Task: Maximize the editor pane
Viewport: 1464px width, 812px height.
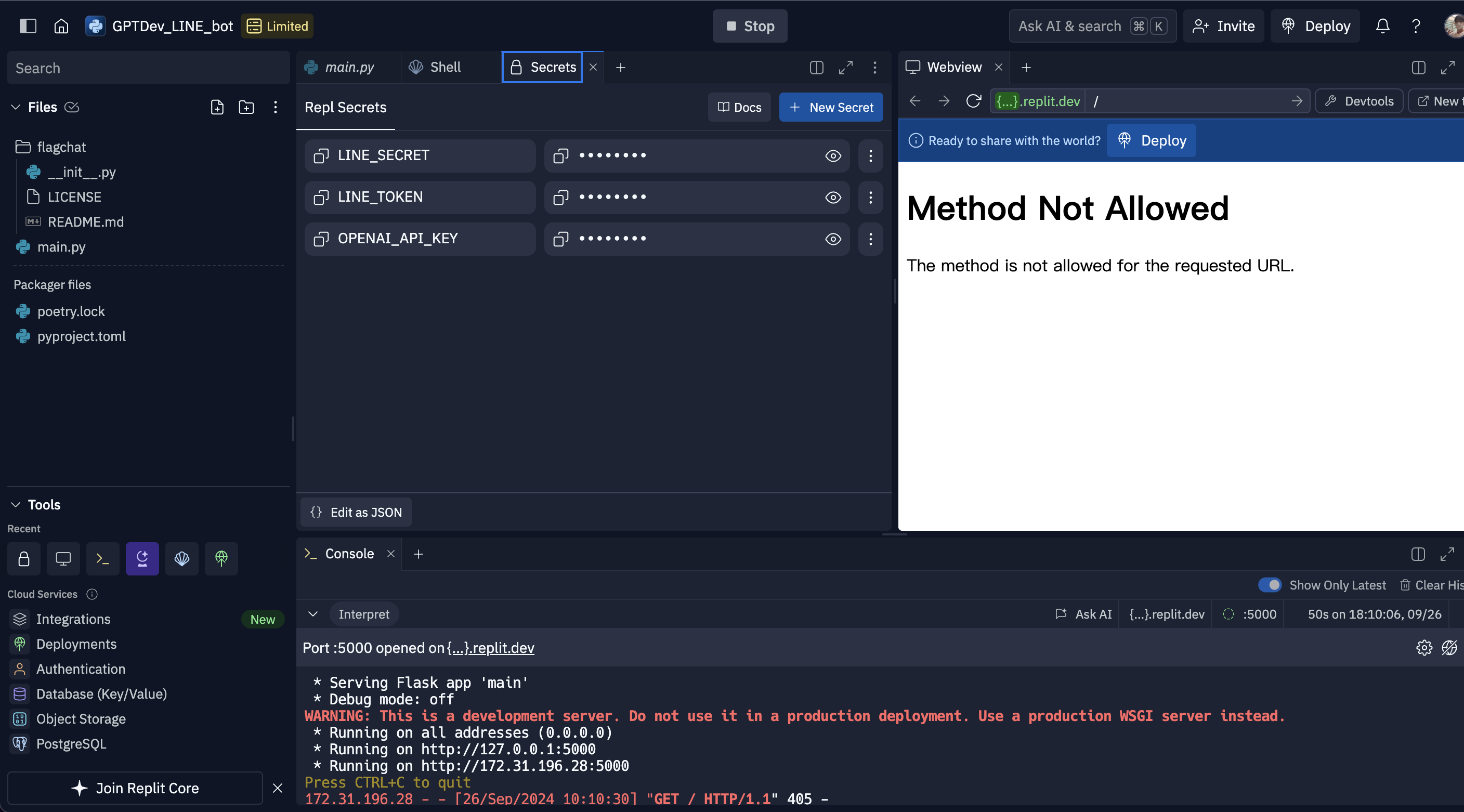Action: (x=845, y=68)
